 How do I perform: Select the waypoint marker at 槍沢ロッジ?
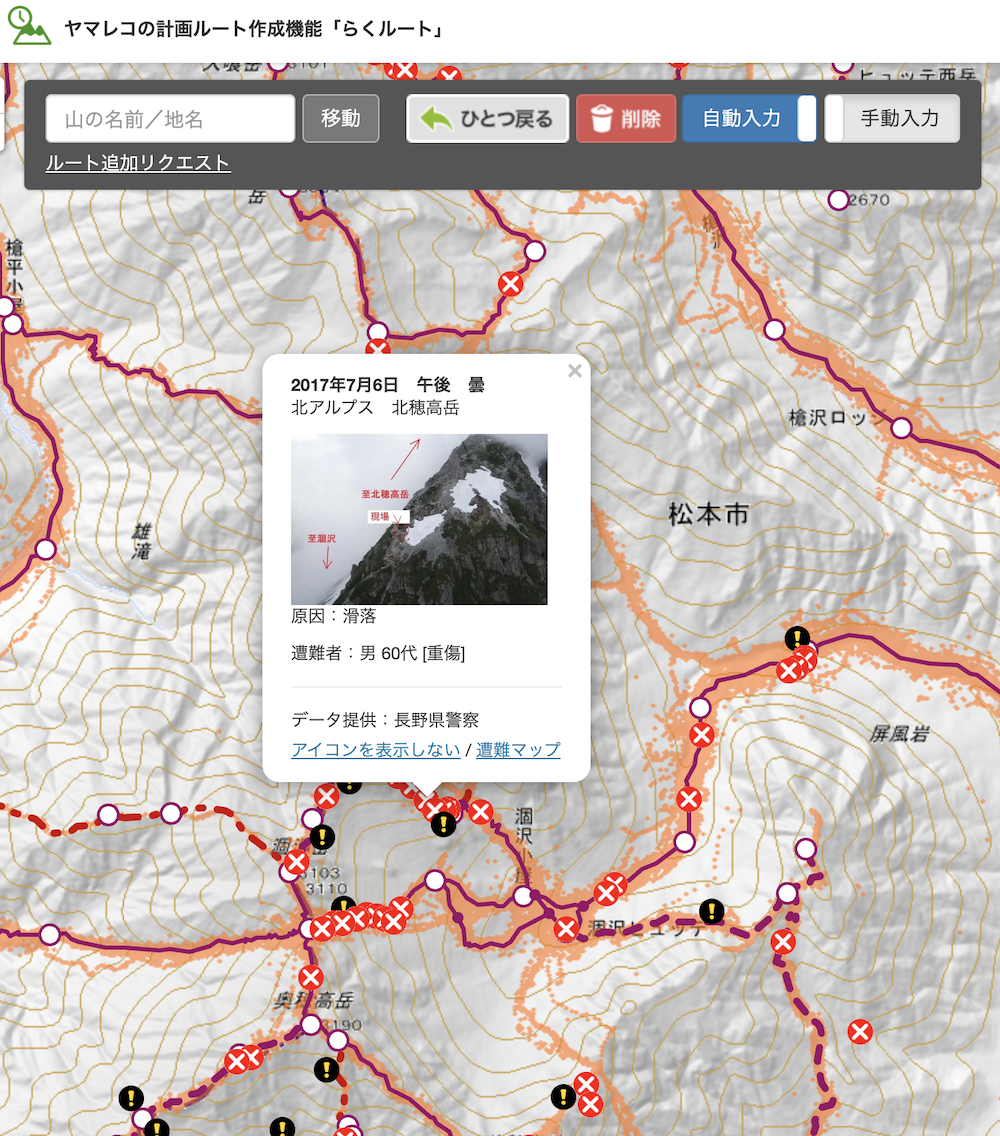pyautogui.click(x=901, y=428)
